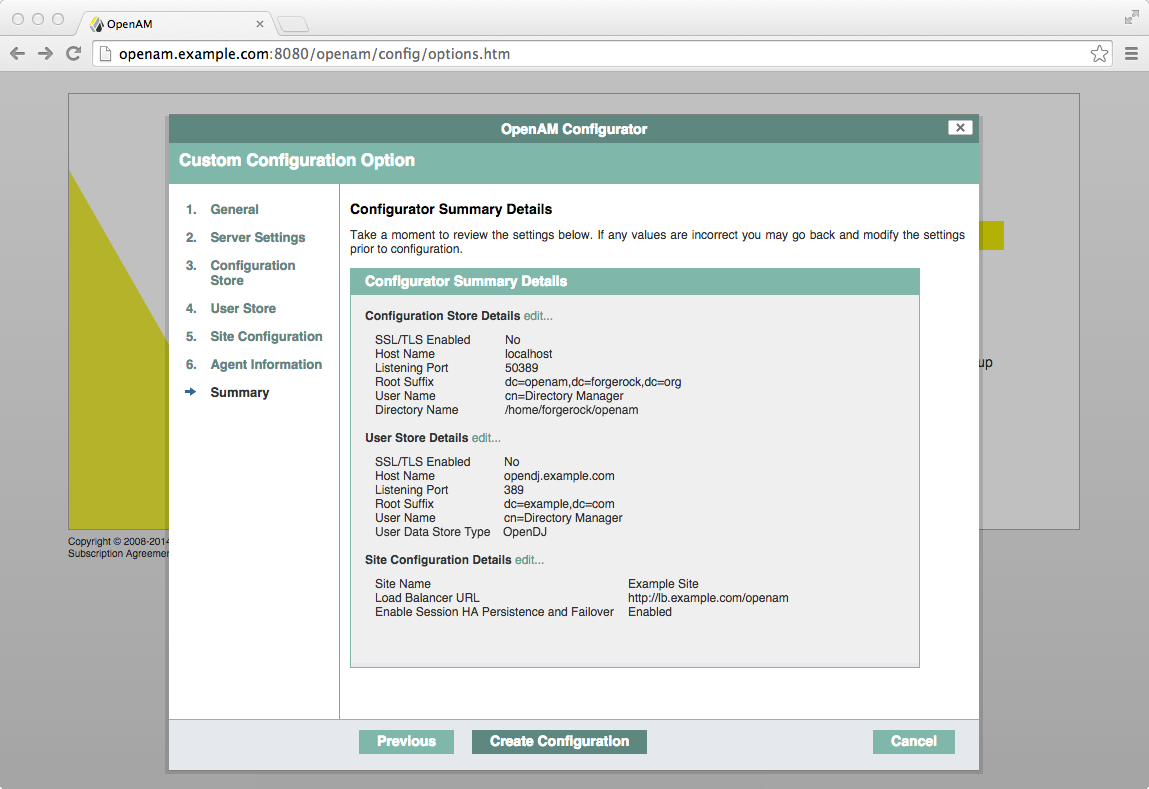Bookmark page with the star icon

point(1098,53)
